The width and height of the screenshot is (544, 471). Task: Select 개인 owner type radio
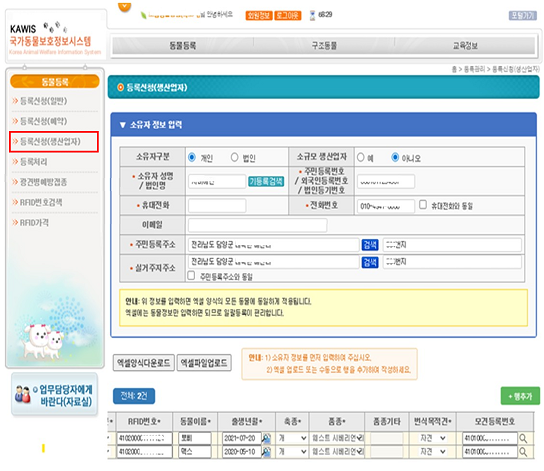pyautogui.click(x=192, y=157)
